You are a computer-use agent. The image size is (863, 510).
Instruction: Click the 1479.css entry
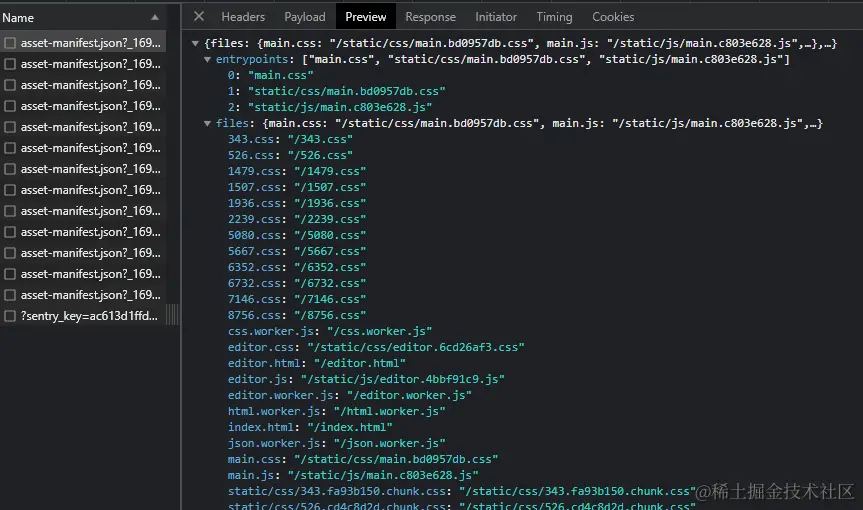pyautogui.click(x=297, y=171)
